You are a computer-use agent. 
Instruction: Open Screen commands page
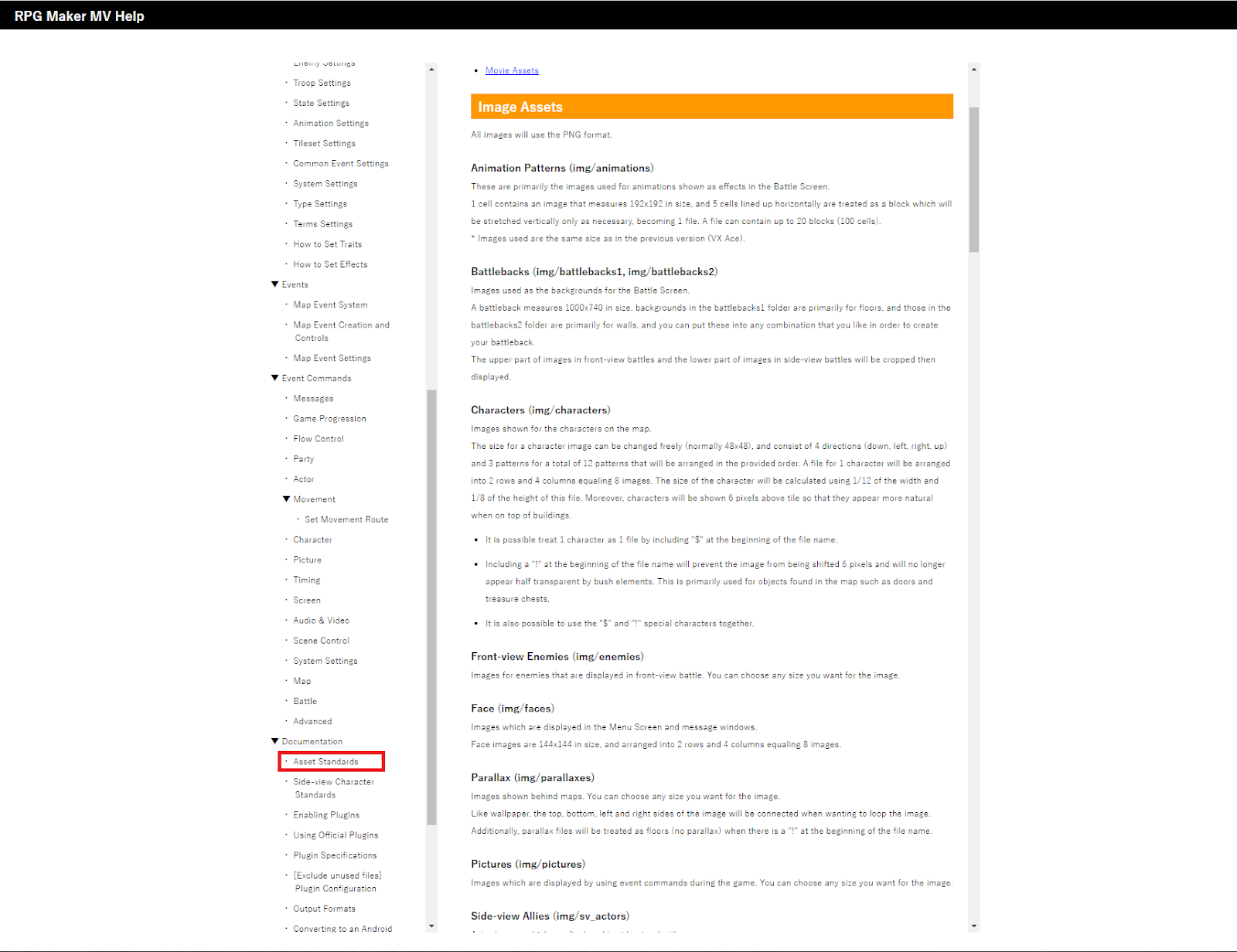306,600
